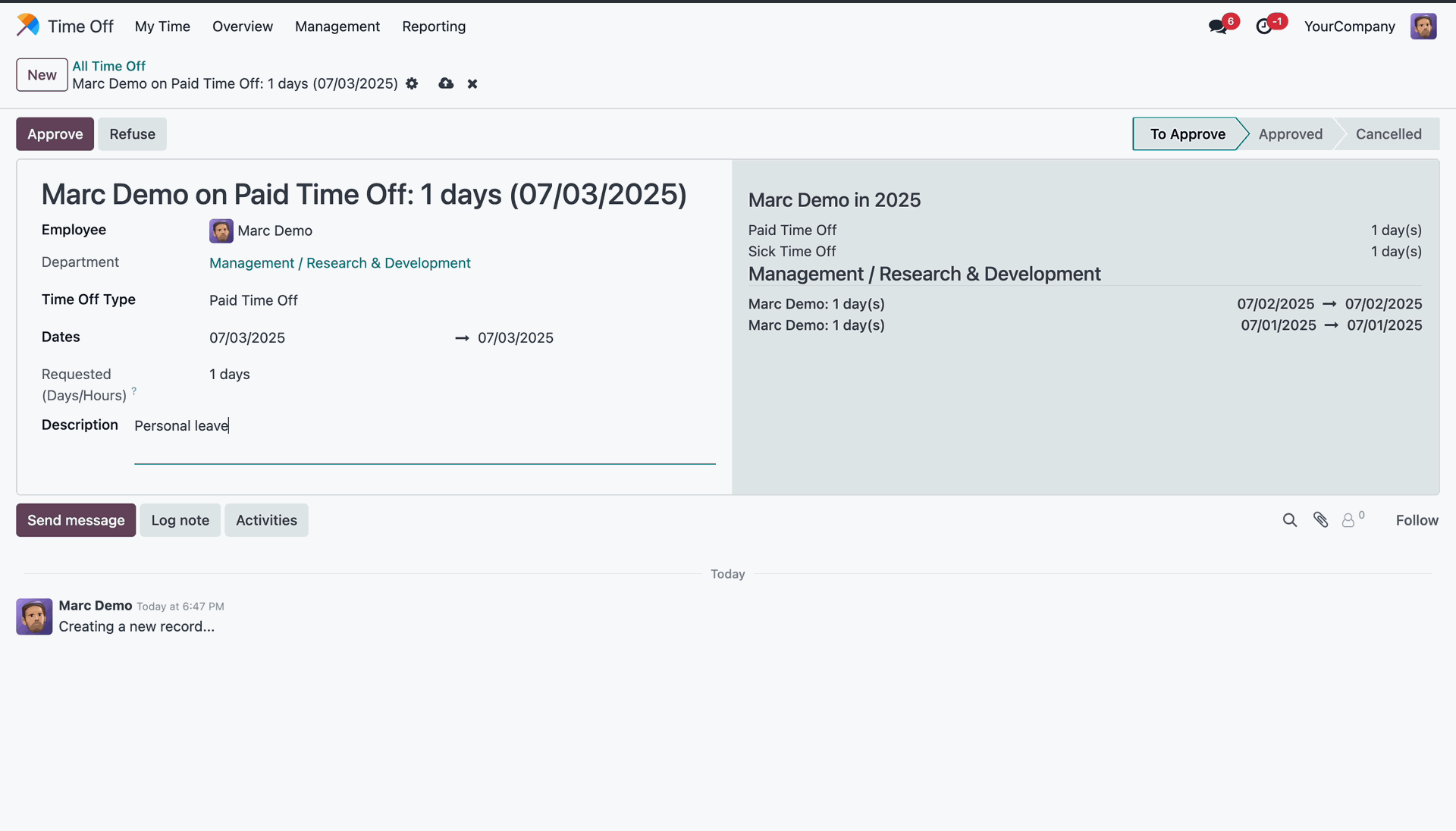
Task: Show followers via the person icon
Action: pos(1348,520)
